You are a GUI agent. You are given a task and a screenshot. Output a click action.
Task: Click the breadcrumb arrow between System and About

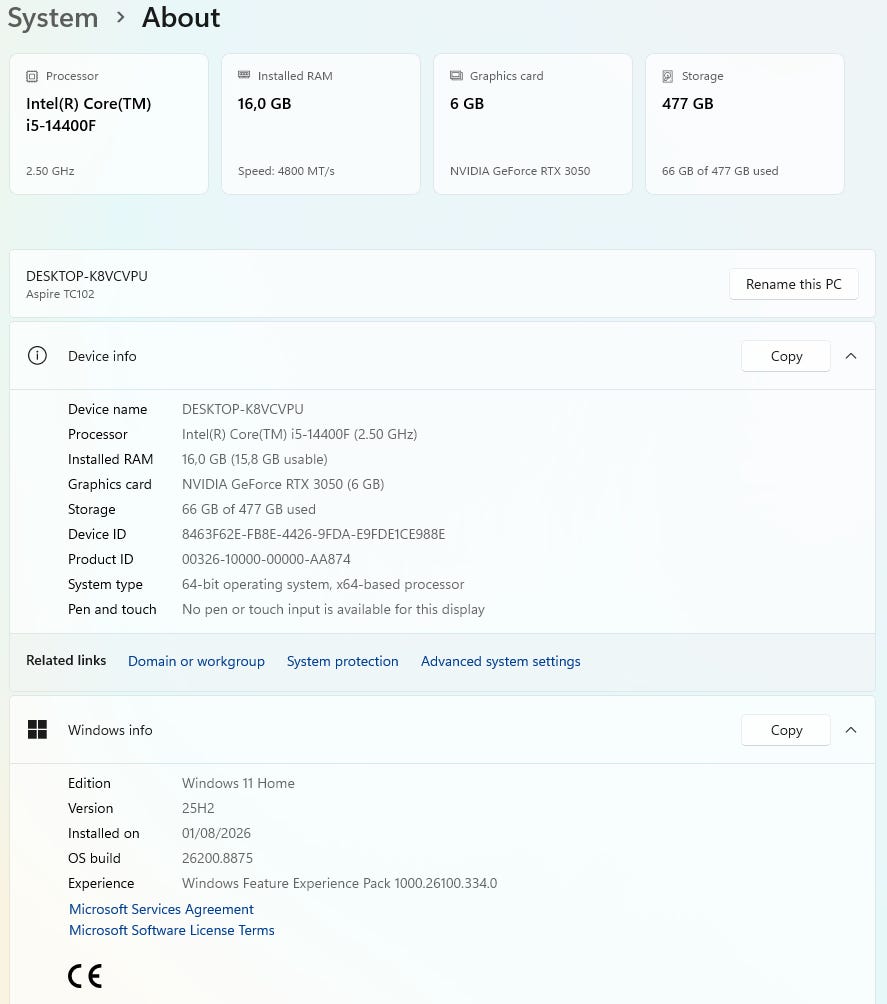pyautogui.click(x=120, y=17)
